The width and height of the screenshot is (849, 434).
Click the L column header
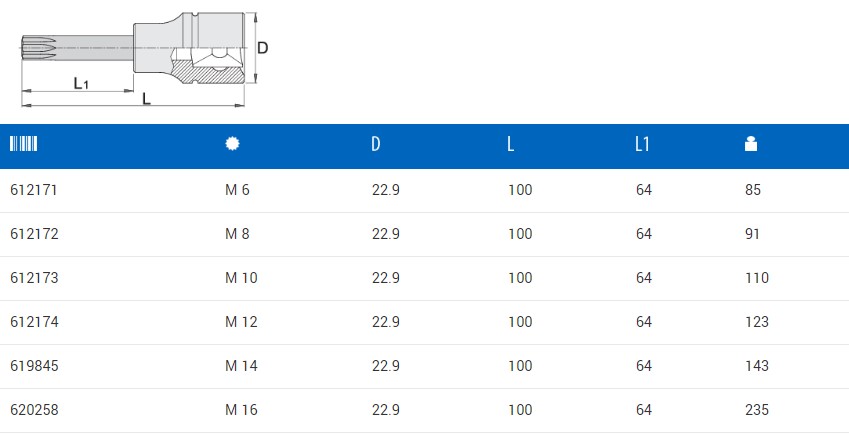coord(511,144)
